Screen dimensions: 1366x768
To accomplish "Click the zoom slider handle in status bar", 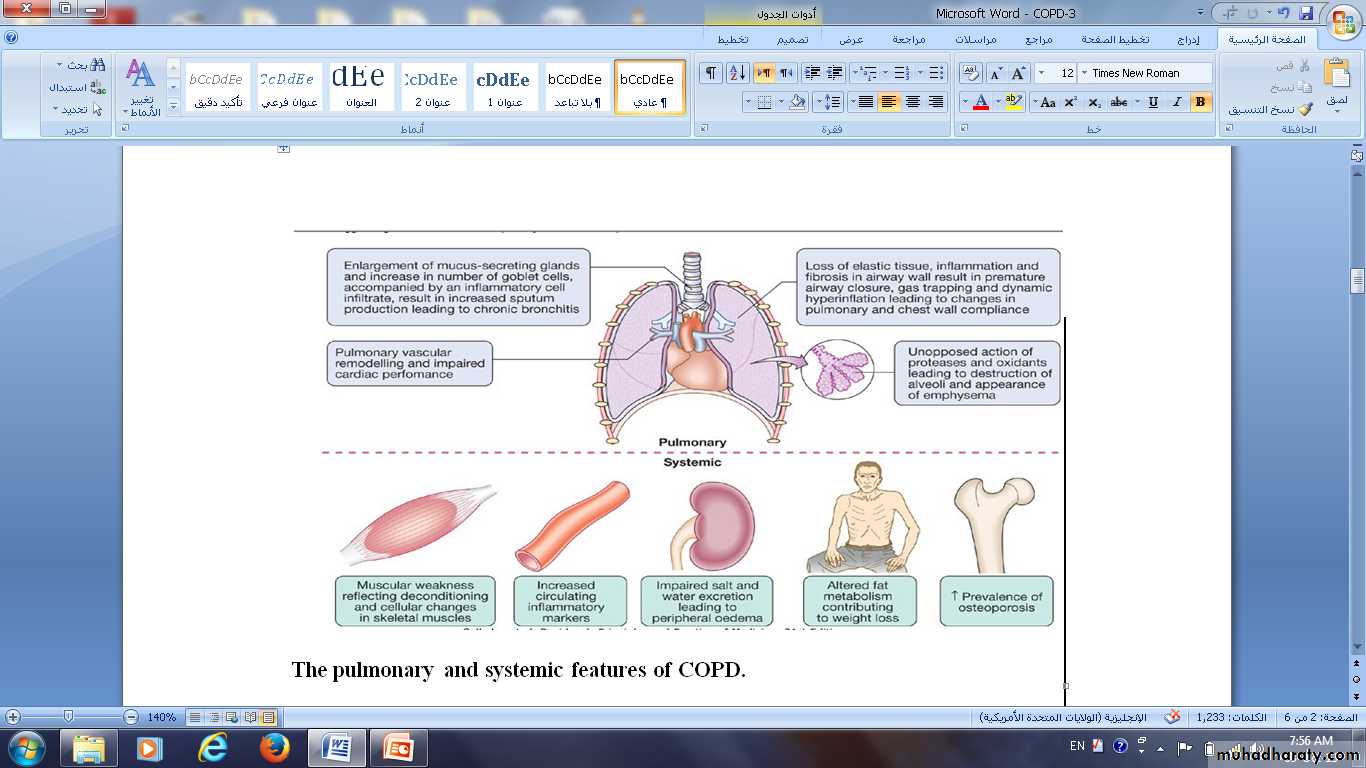I will (68, 717).
